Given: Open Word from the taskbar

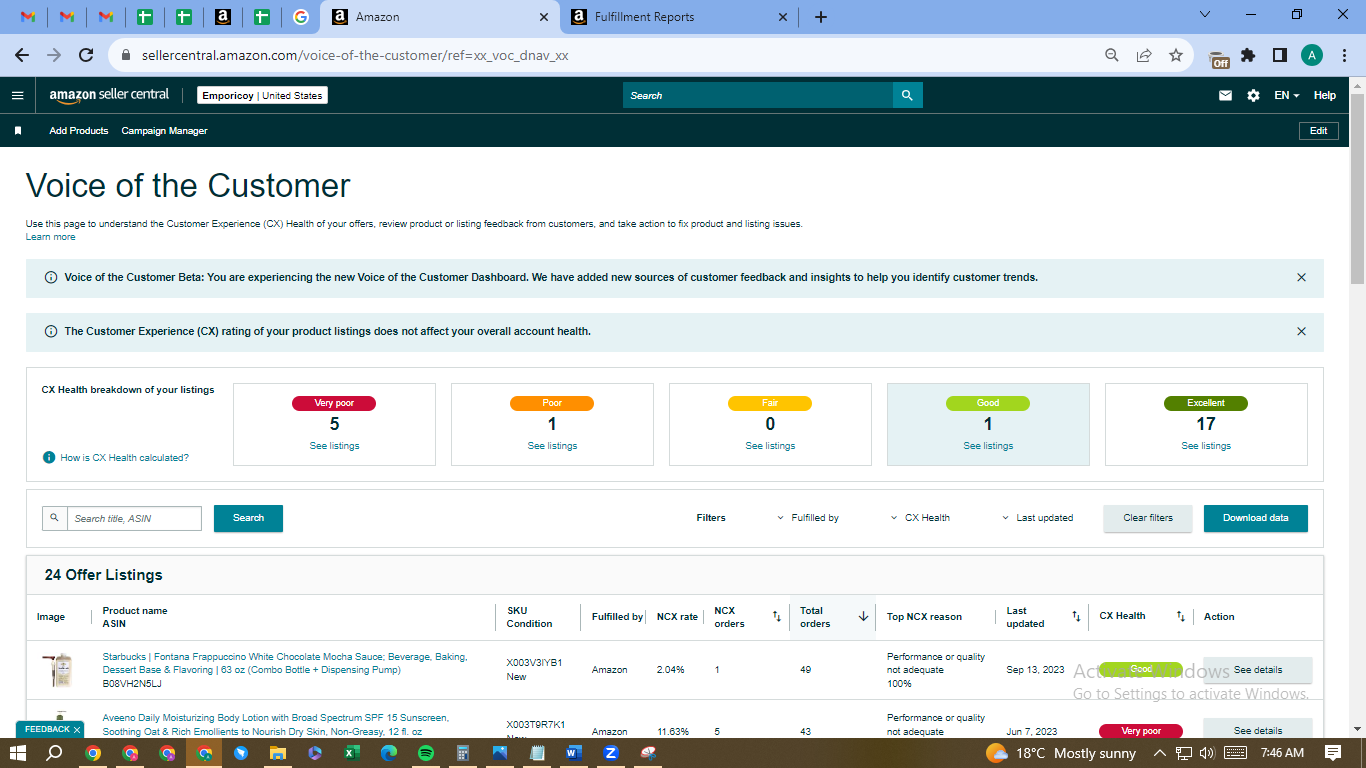Looking at the screenshot, I should coord(573,752).
